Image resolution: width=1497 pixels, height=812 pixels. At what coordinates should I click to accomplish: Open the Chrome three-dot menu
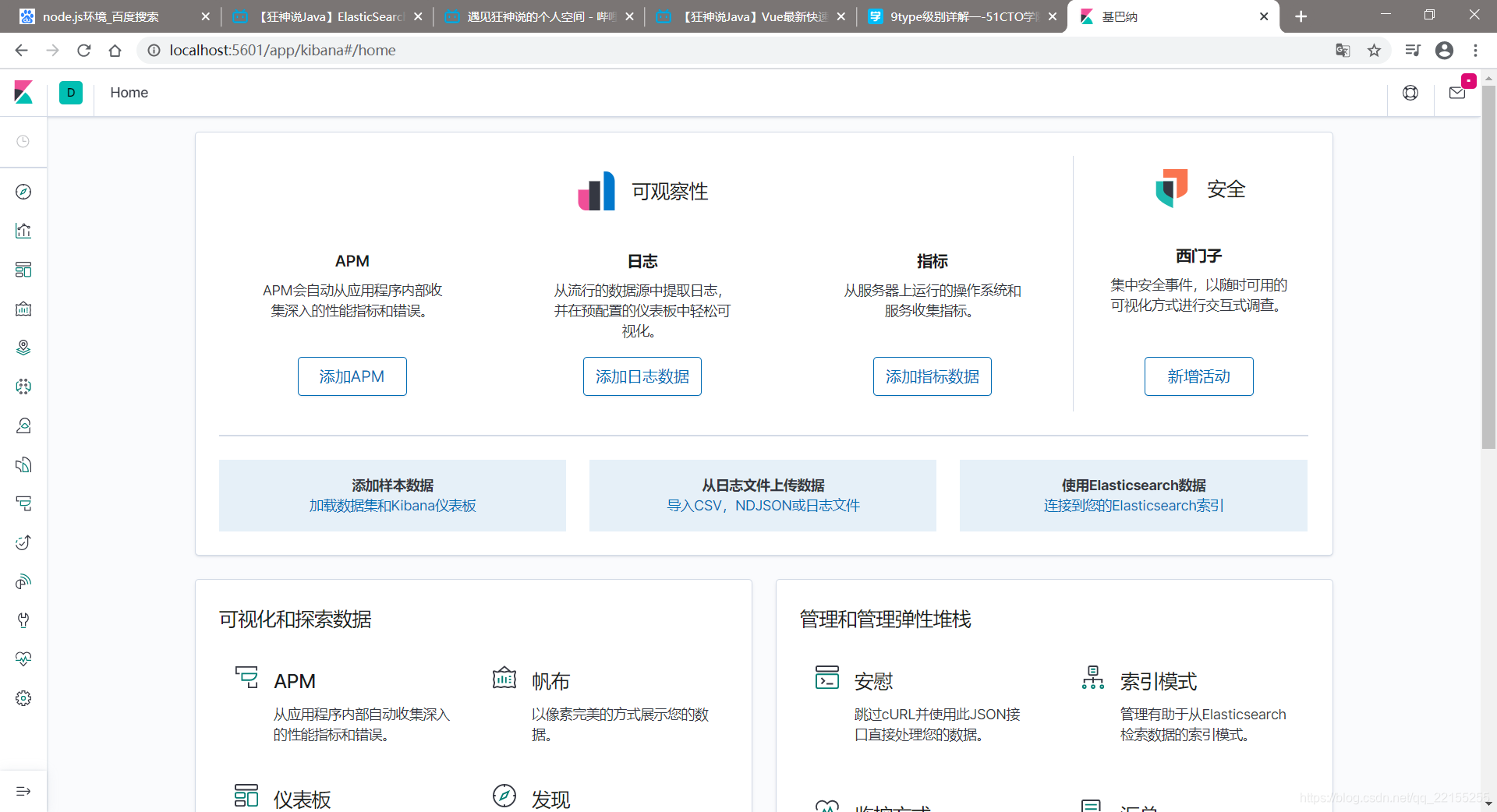pyautogui.click(x=1475, y=50)
